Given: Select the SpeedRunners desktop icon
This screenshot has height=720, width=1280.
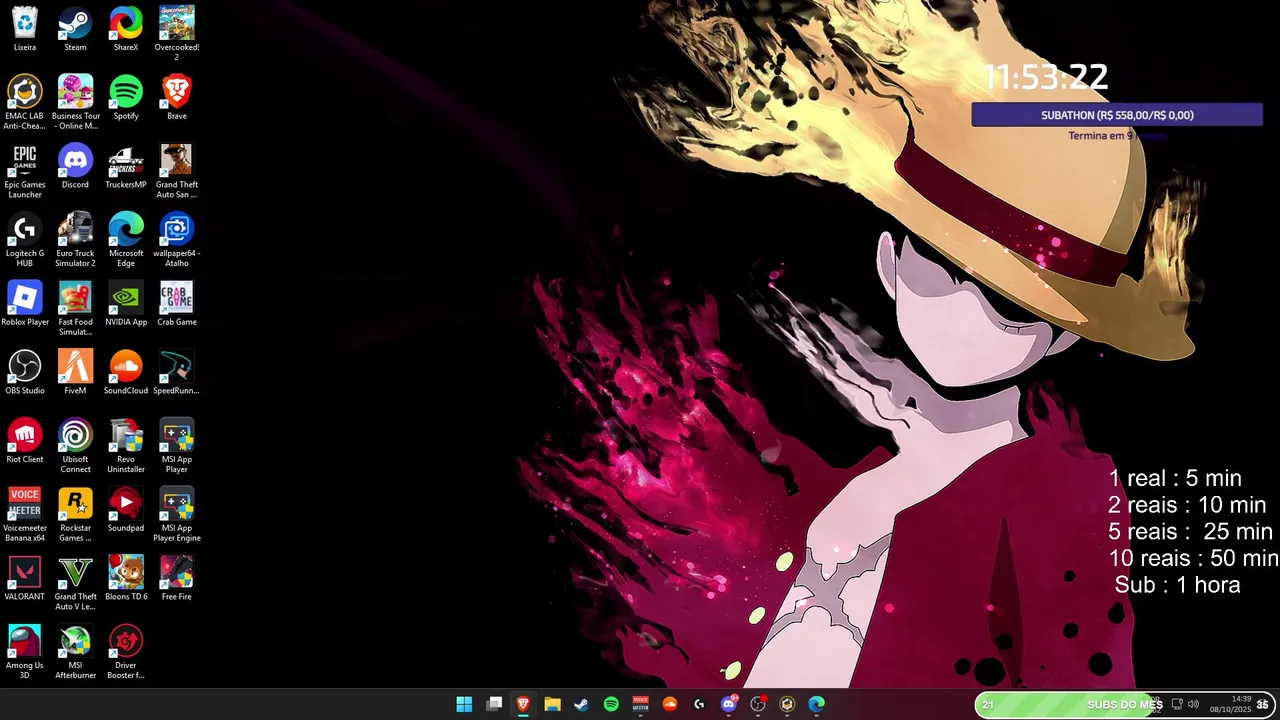Looking at the screenshot, I should [x=177, y=373].
